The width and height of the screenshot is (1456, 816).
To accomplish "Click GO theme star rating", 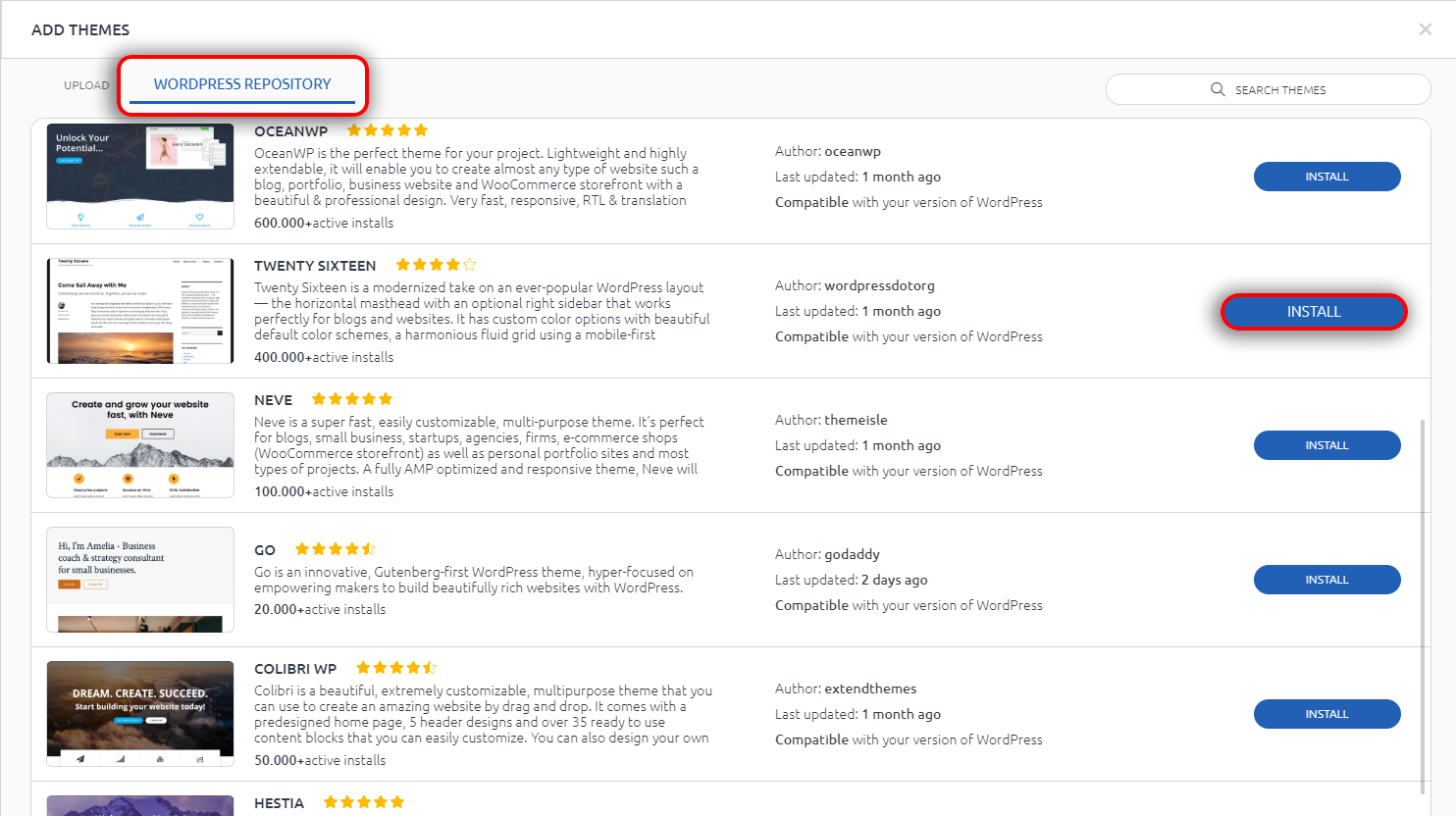I will 336,549.
